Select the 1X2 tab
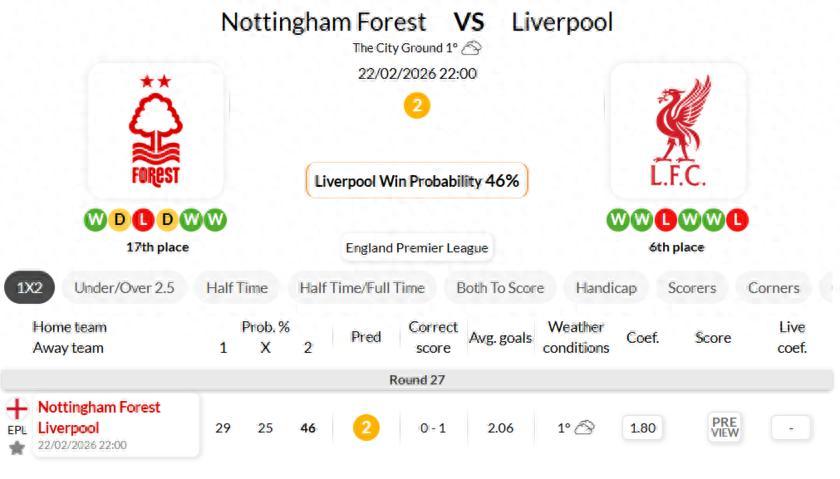Viewport: 840px width, 479px height. point(30,288)
